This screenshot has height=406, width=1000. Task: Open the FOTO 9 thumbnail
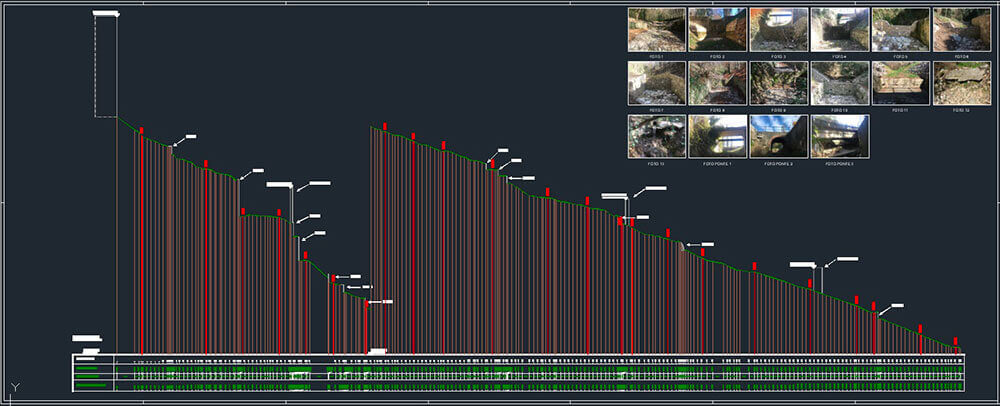[x=778, y=83]
